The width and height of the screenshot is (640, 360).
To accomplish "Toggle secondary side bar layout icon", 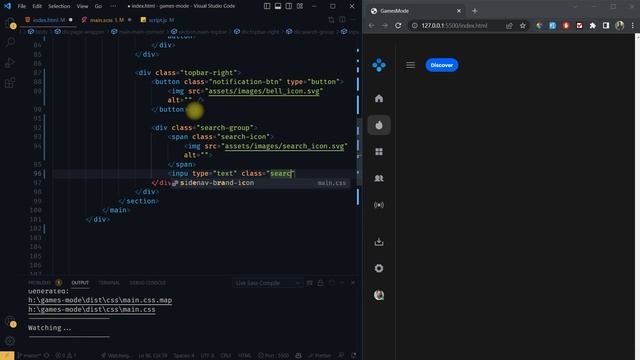I will 289,6.
